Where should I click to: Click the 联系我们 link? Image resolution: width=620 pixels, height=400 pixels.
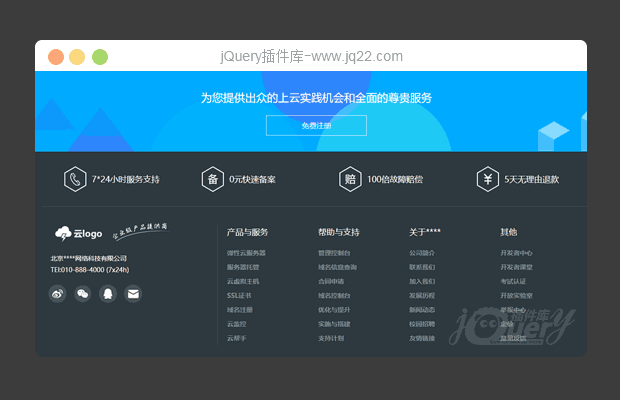pyautogui.click(x=422, y=267)
